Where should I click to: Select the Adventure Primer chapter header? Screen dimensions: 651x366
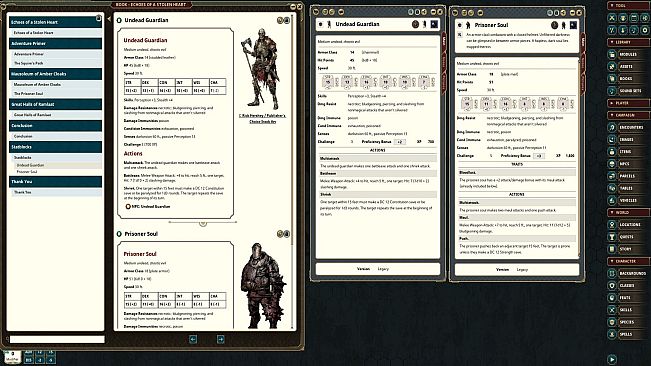tap(55, 43)
